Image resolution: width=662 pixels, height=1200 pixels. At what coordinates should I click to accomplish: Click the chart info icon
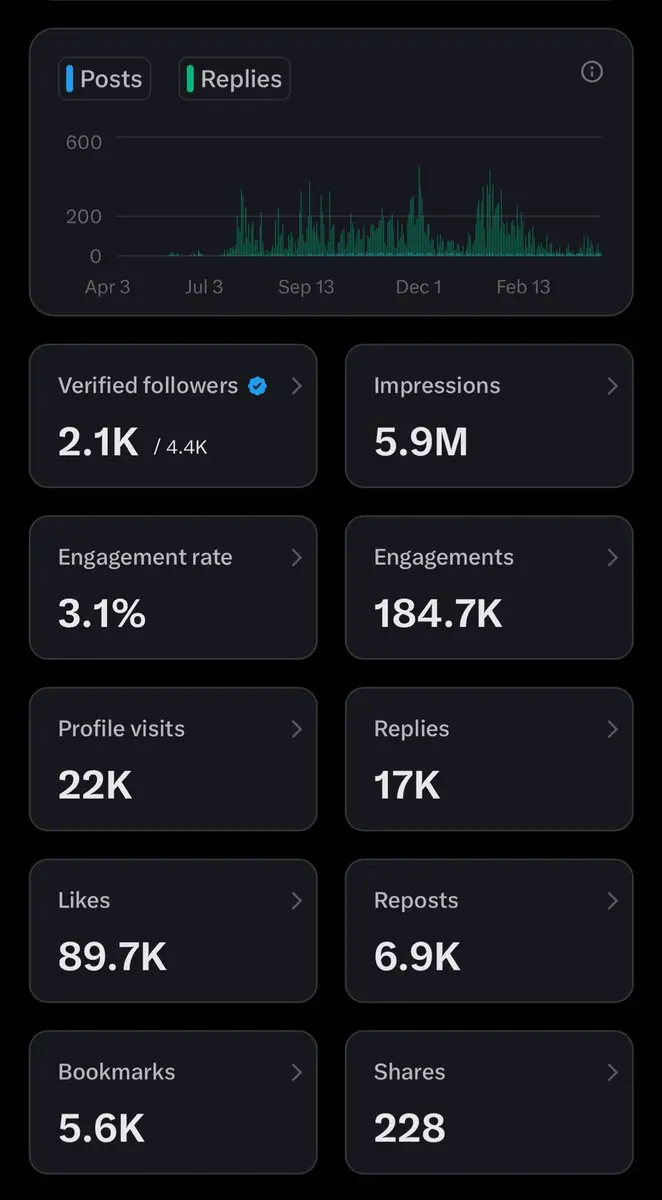pyautogui.click(x=592, y=72)
